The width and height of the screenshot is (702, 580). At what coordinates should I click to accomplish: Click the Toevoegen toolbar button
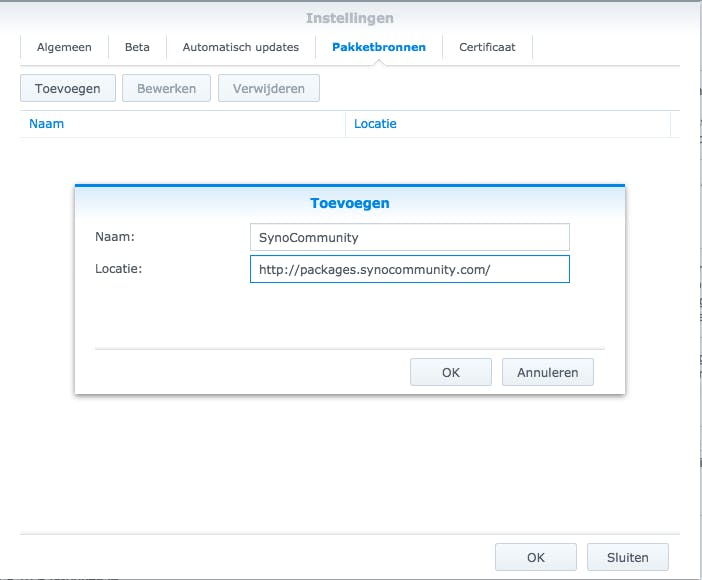68,88
